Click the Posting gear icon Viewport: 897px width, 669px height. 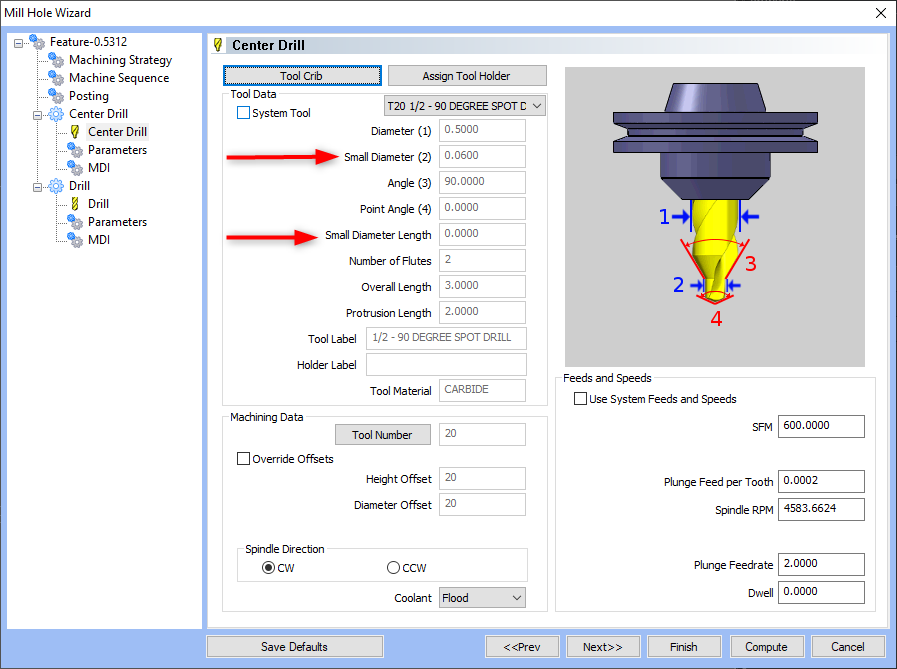[56, 96]
